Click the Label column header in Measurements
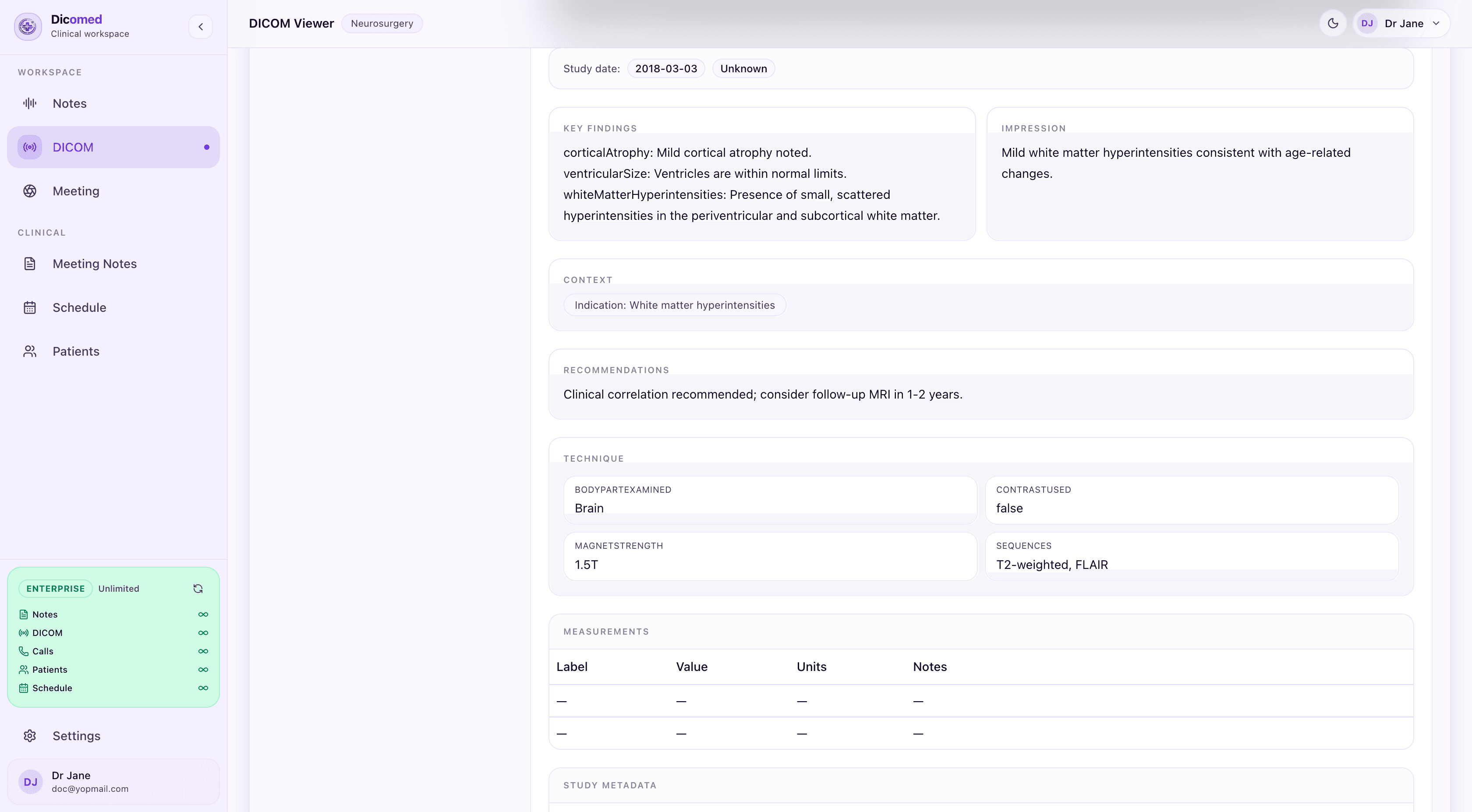 click(x=572, y=667)
